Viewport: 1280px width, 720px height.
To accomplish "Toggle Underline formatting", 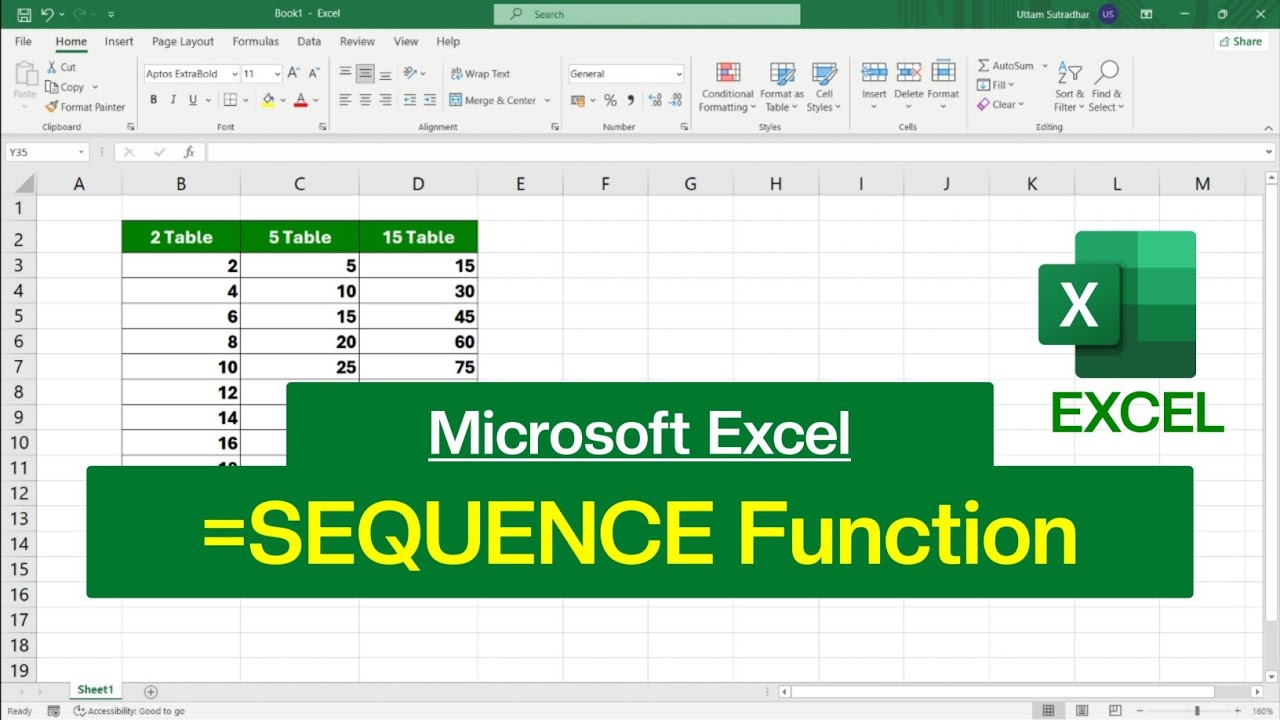I will [x=193, y=100].
